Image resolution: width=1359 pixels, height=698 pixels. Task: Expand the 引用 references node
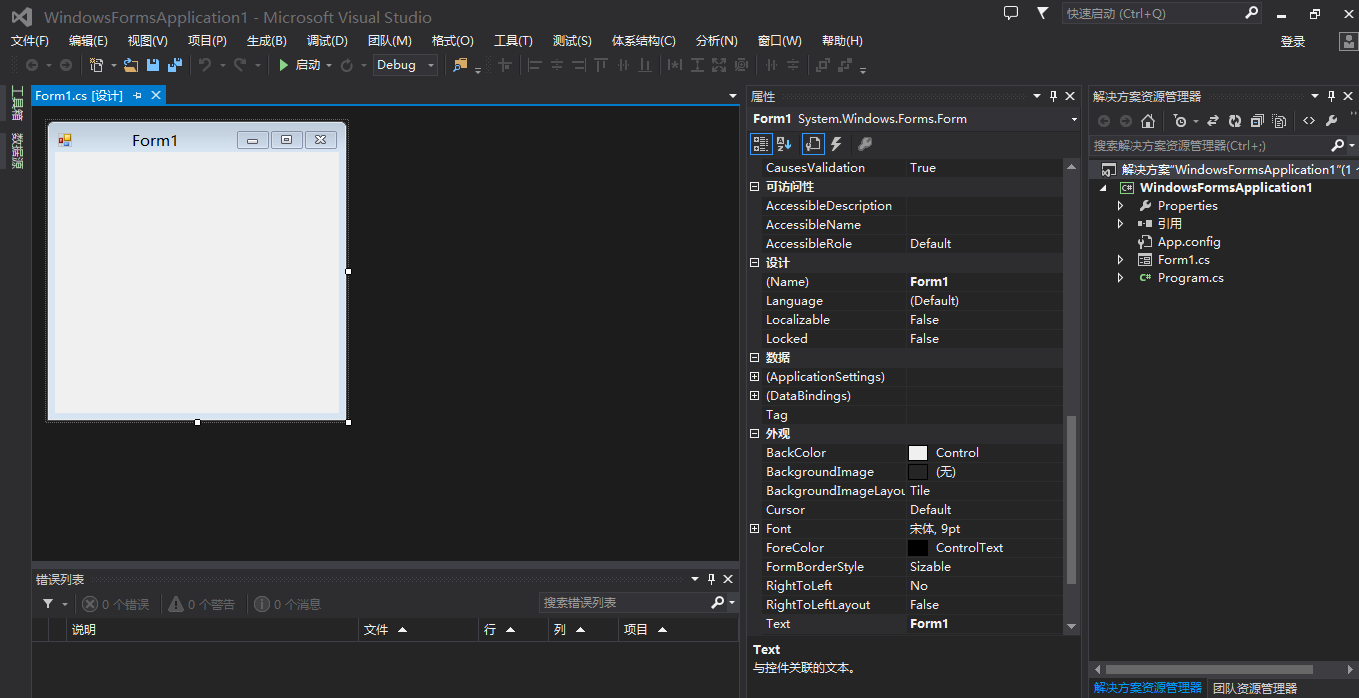click(x=1120, y=224)
